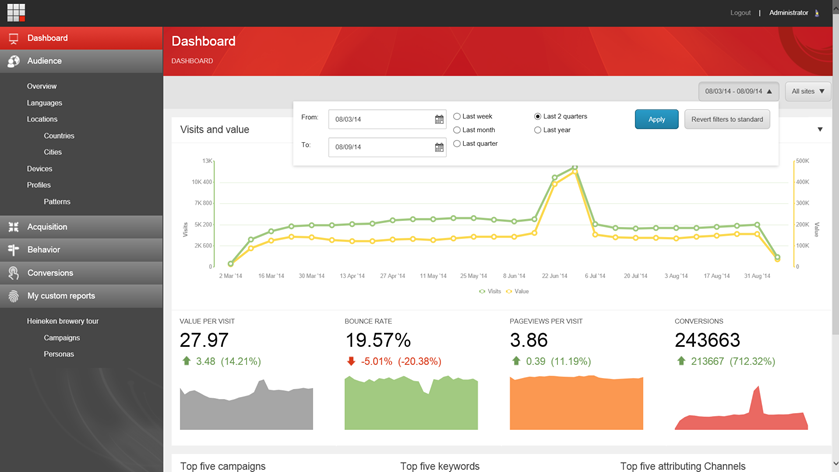This screenshot has height=472, width=839.
Task: Select the Last 2 quarters radio button
Action: (x=537, y=116)
